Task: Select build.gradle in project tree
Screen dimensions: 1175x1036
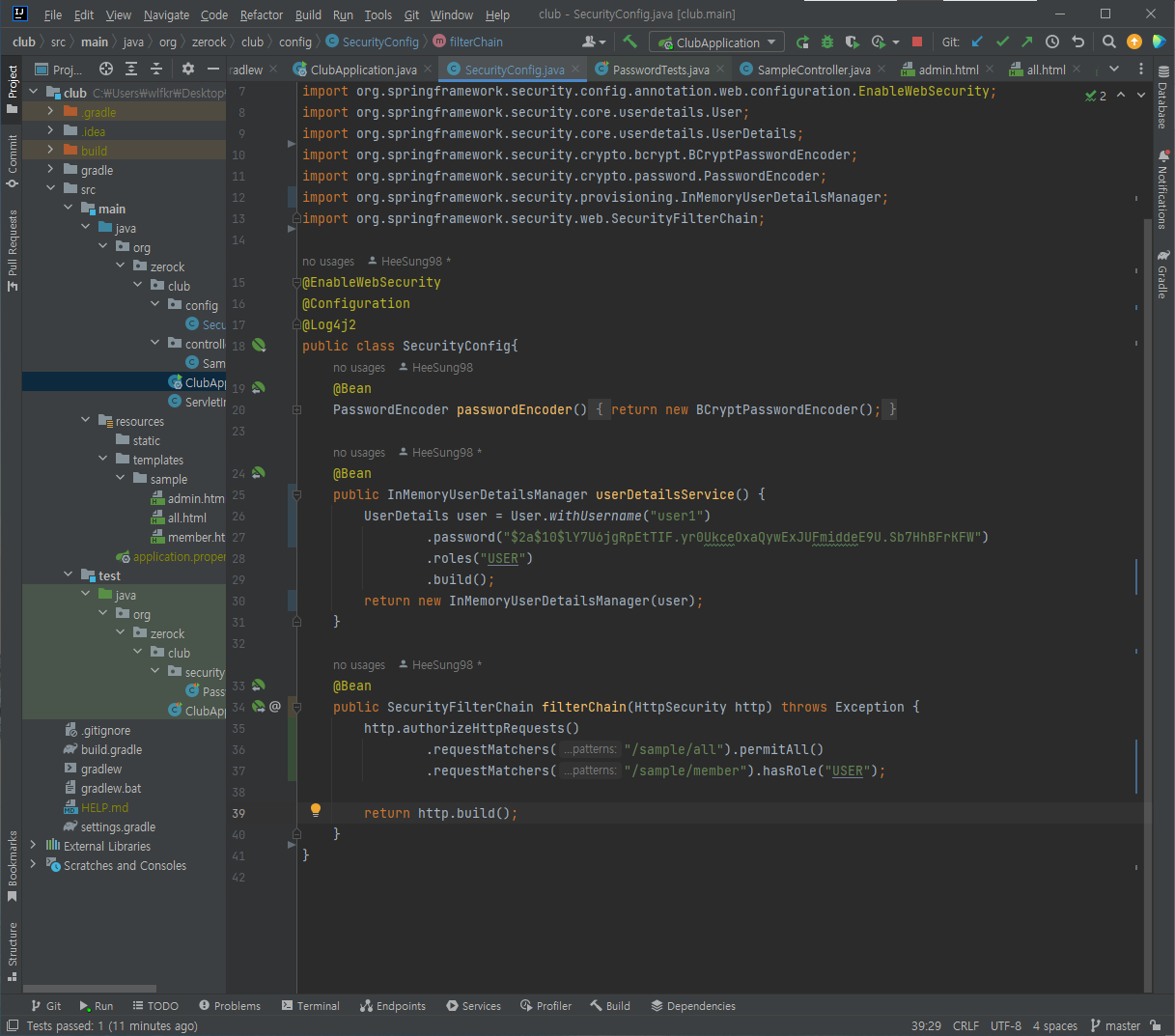Action: (111, 749)
